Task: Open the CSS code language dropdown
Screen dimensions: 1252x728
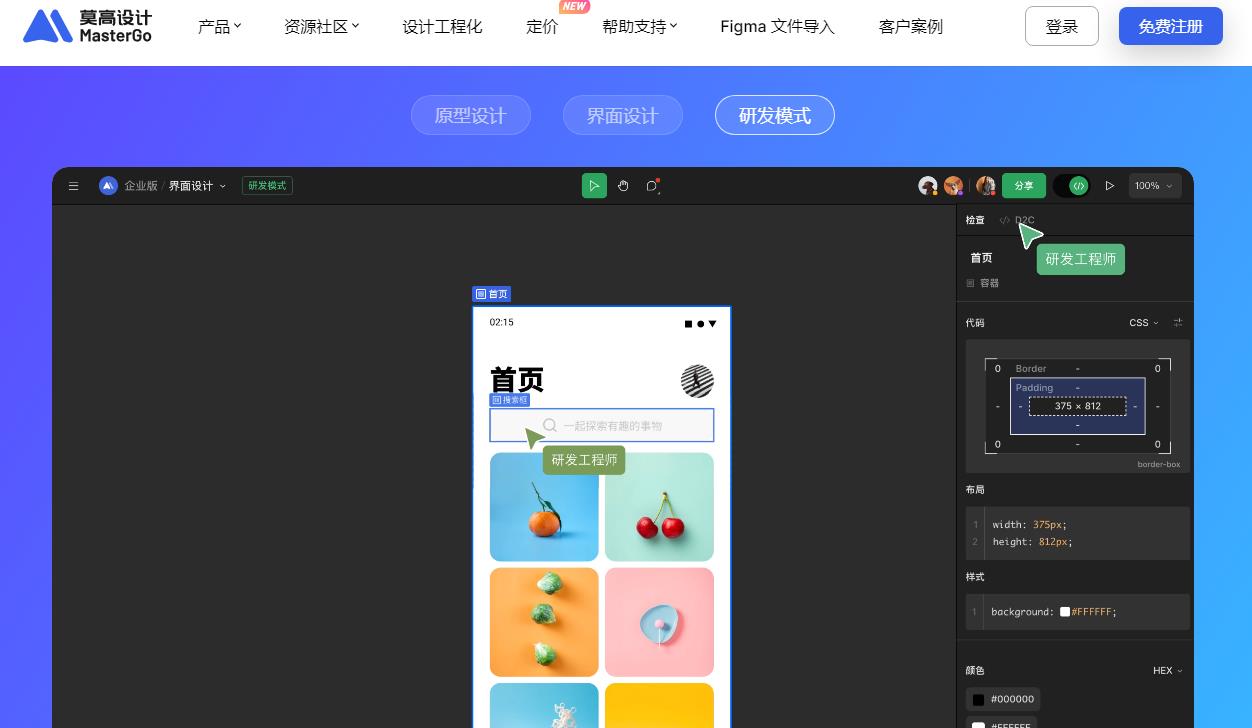Action: click(1144, 323)
